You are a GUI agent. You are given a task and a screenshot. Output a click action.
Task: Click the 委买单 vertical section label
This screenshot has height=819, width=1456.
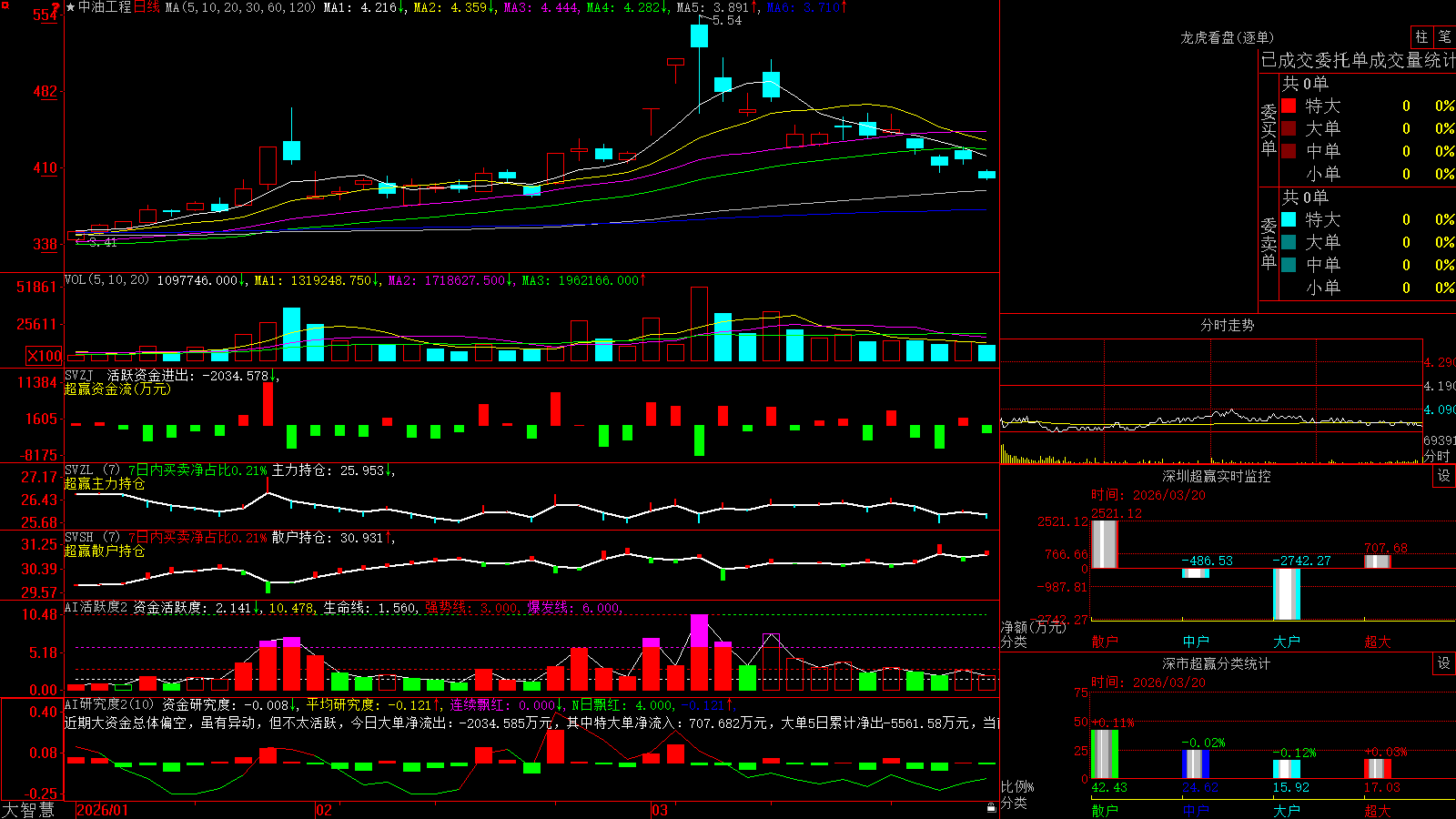click(1269, 130)
